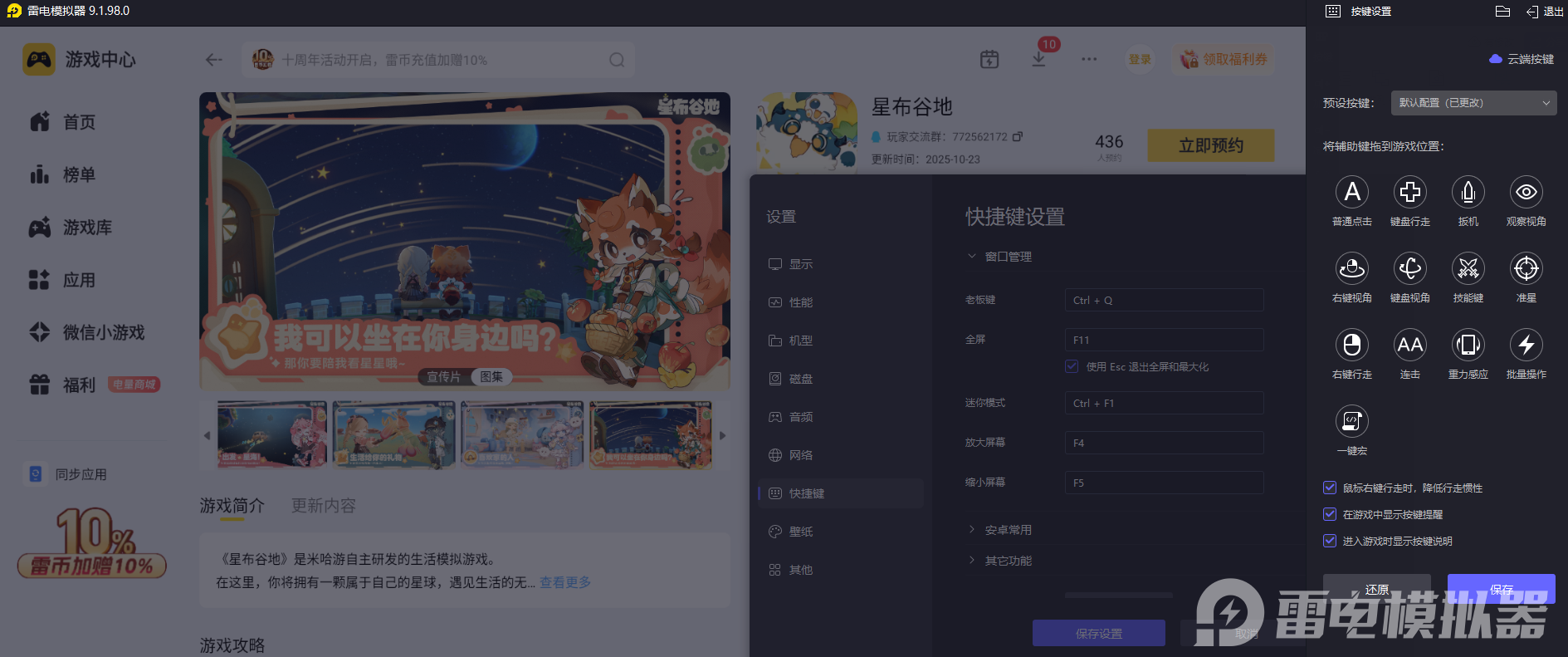Image resolution: width=1568 pixels, height=657 pixels.
Task: Show next screenshot thumbnails arrow
Action: [x=722, y=435]
